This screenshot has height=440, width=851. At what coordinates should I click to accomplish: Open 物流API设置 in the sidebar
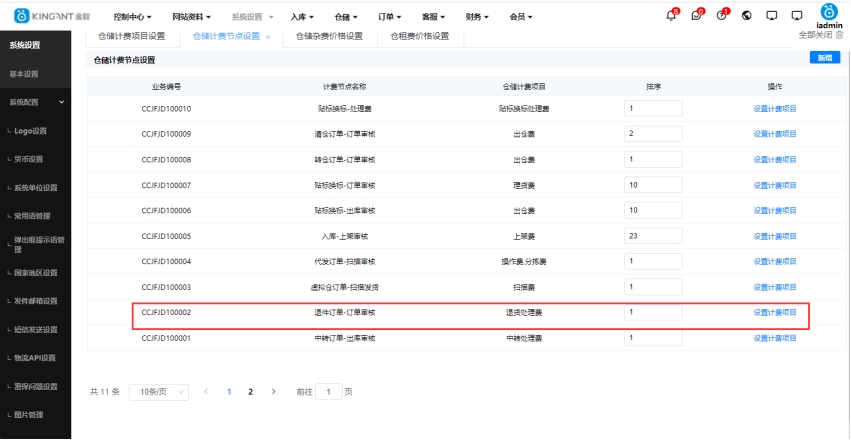click(x=35, y=358)
